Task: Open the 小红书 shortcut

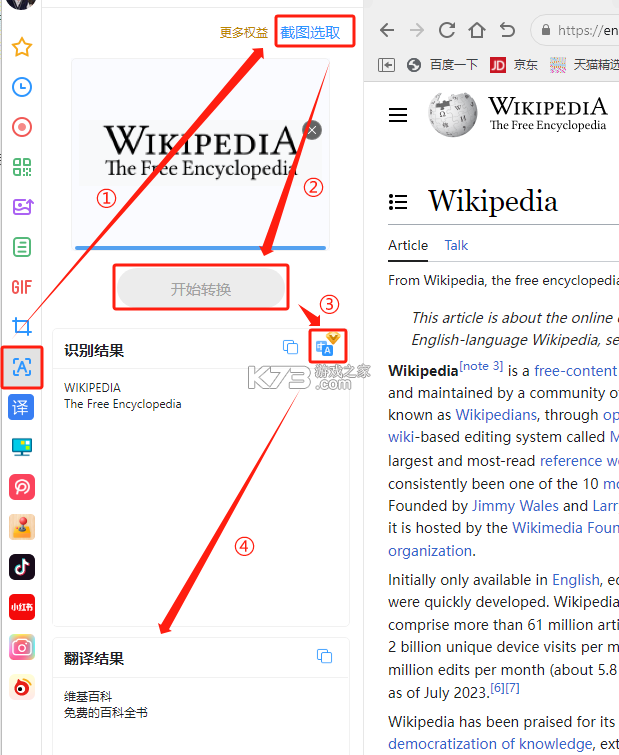Action: (22, 607)
